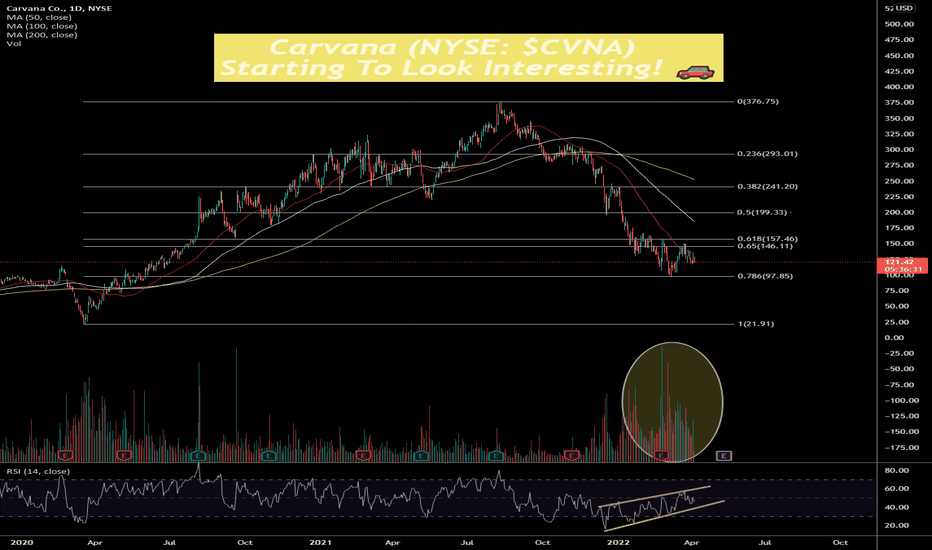Click the Fibonacci label 1(21.91)
The height and width of the screenshot is (550, 932).
click(755, 324)
